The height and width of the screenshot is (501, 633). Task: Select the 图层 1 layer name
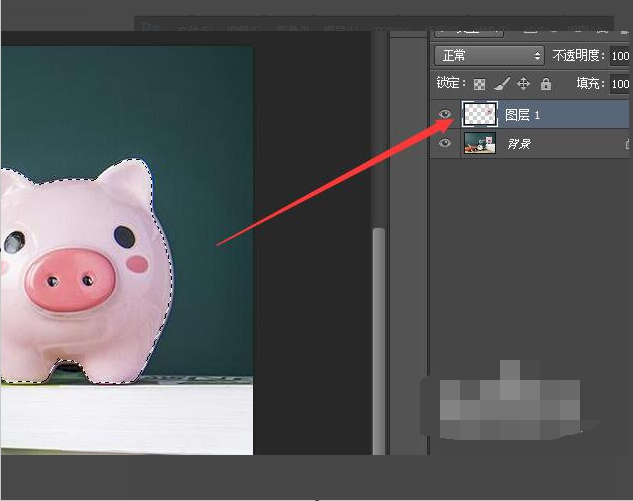pos(522,115)
